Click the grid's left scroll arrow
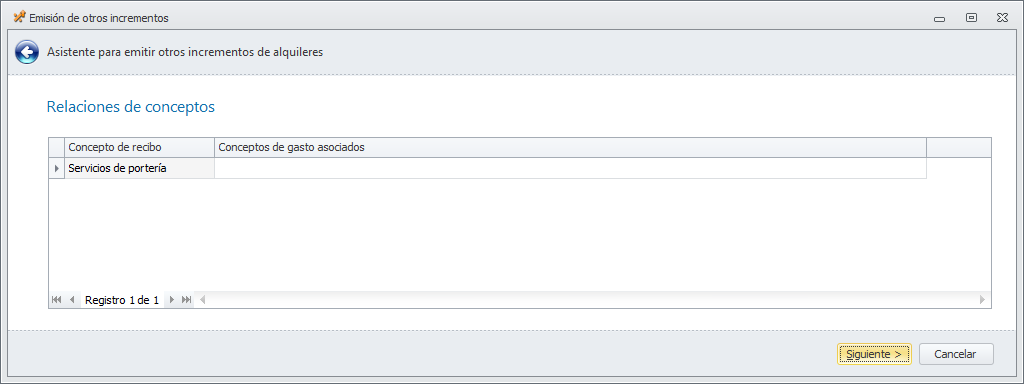Screen dimensions: 1024x384 [x=202, y=300]
